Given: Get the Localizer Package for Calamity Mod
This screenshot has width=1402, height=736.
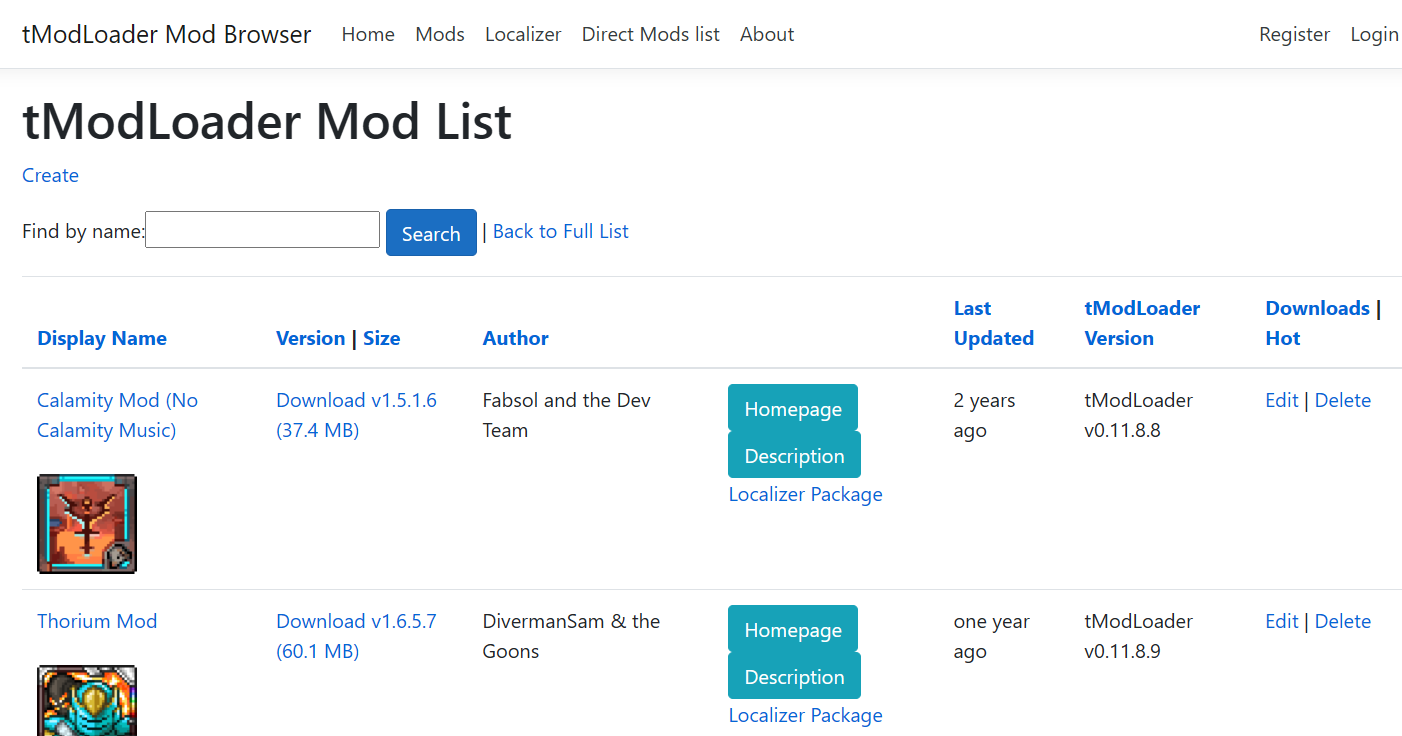Looking at the screenshot, I should click(805, 494).
